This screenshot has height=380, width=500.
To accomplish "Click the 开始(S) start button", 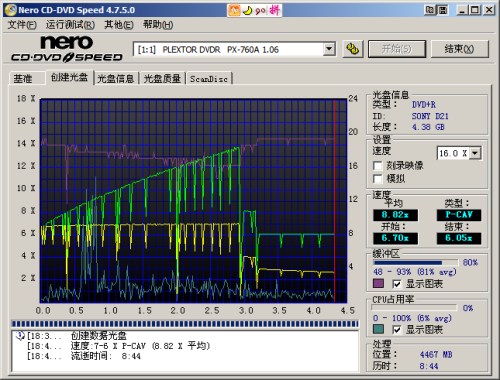I will [x=397, y=49].
